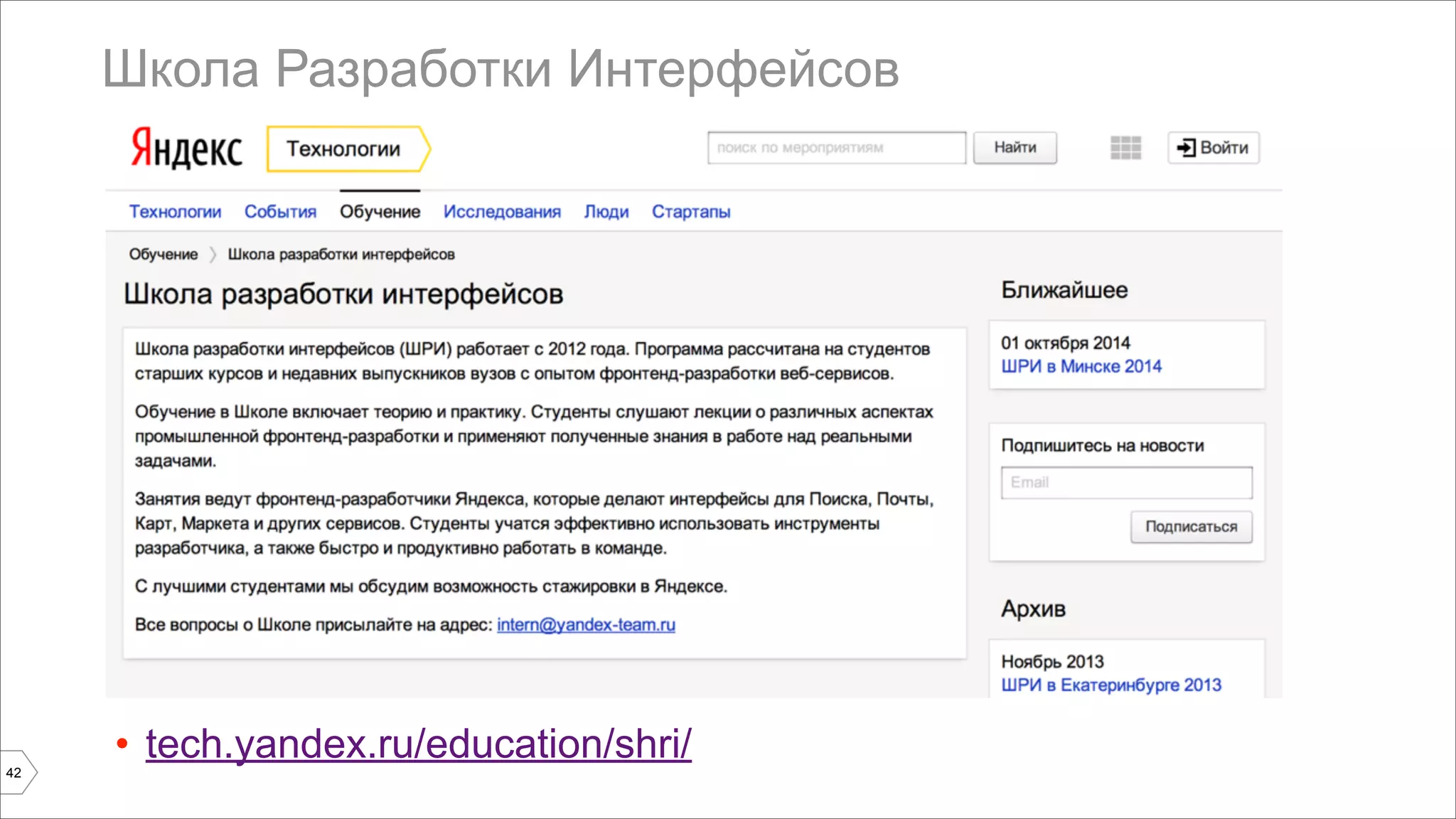Open the Исследования navigation tab

point(502,212)
